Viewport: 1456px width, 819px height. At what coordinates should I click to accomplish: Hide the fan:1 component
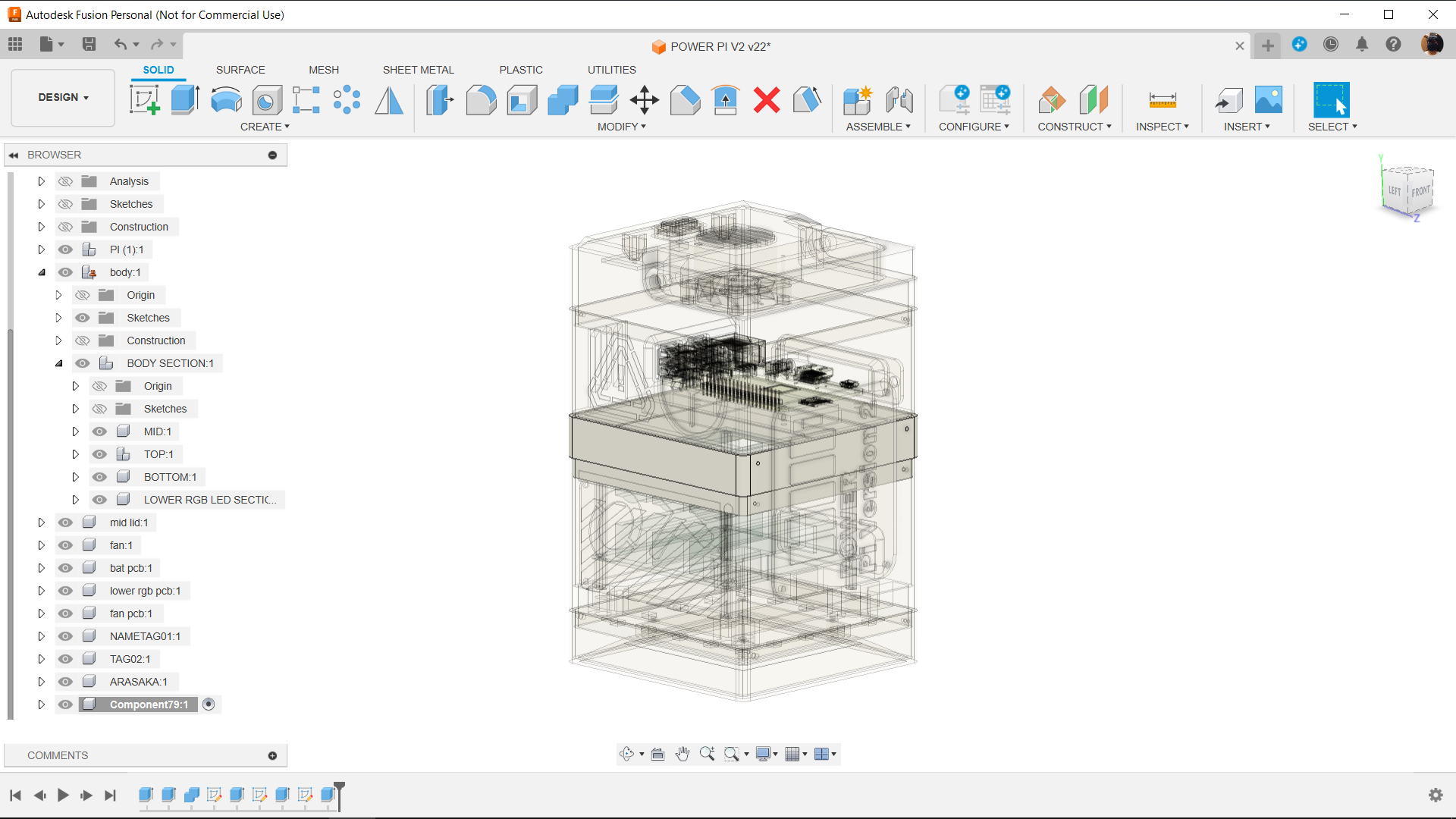[x=66, y=545]
